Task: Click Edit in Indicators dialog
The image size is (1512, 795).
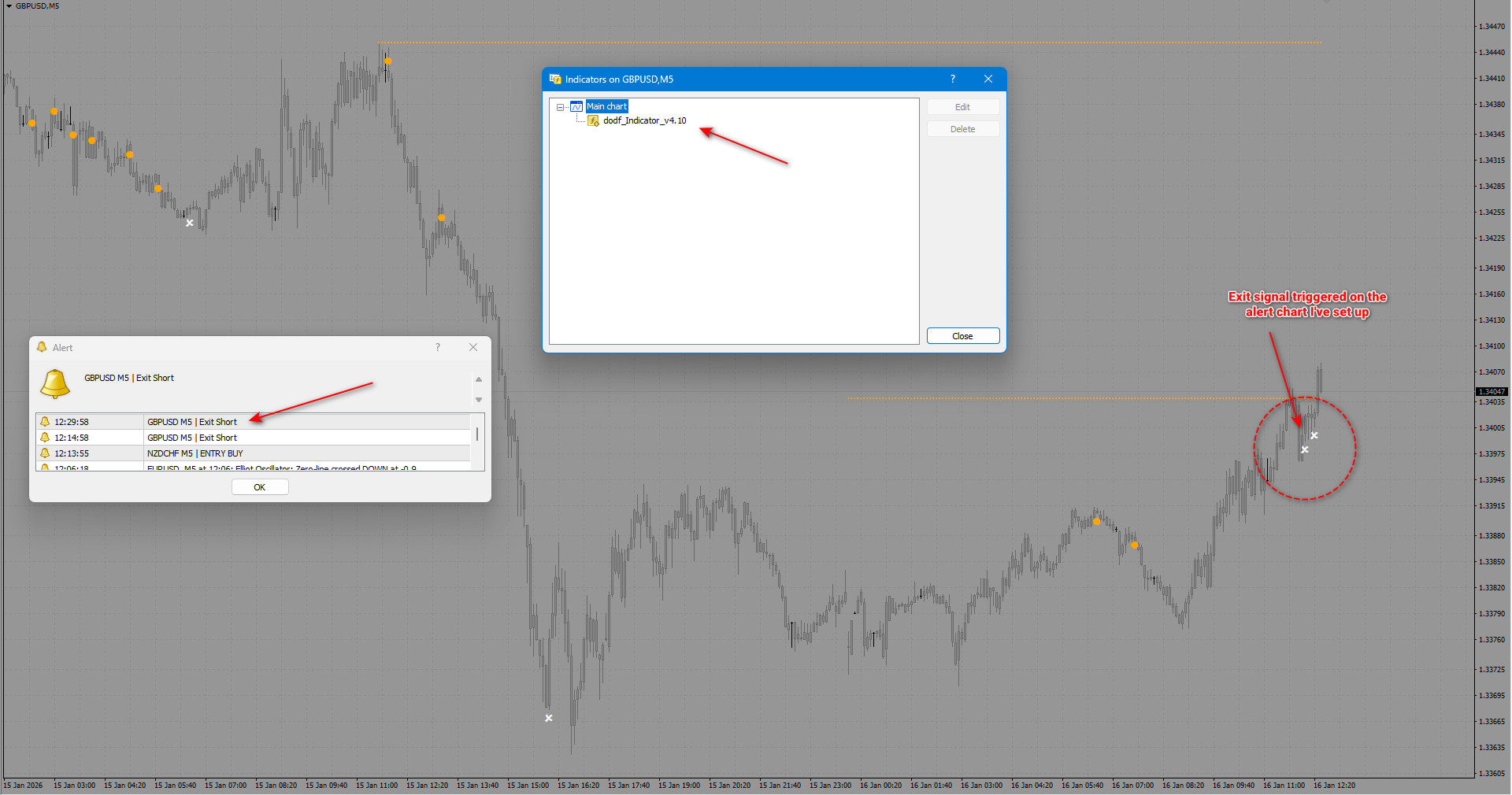Action: click(x=963, y=107)
